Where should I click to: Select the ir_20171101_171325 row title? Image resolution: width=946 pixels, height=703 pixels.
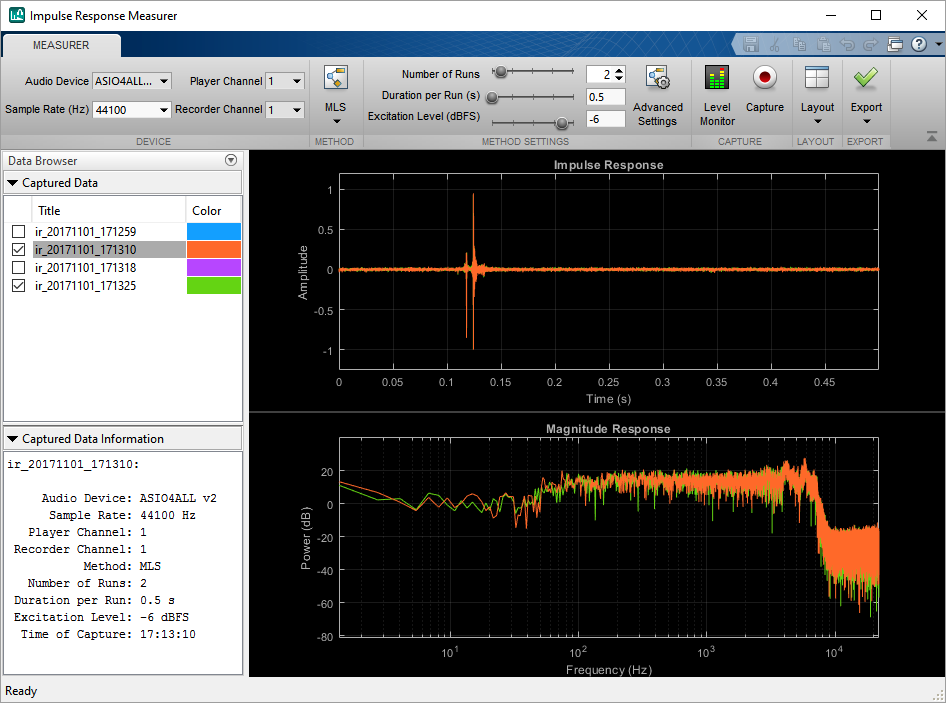pos(85,286)
